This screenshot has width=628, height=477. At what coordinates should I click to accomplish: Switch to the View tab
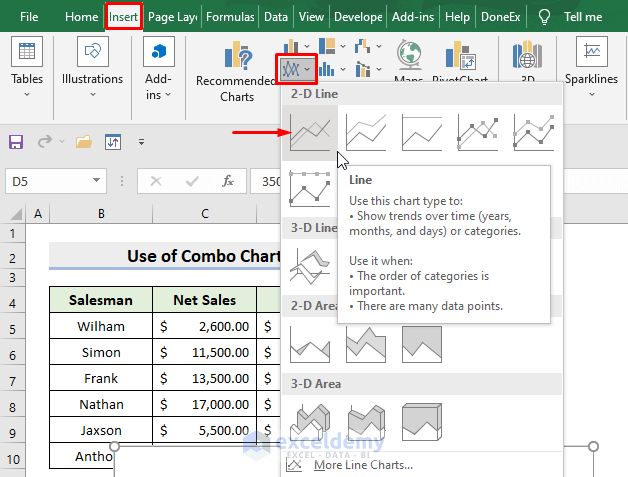(x=311, y=17)
